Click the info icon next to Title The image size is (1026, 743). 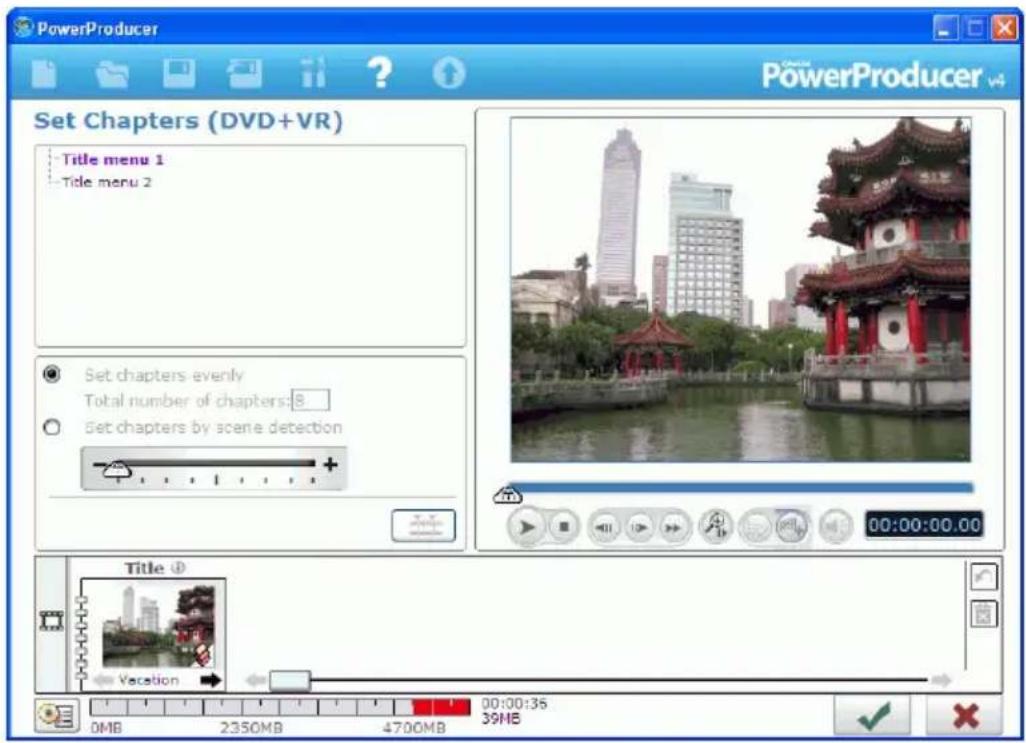(178, 568)
